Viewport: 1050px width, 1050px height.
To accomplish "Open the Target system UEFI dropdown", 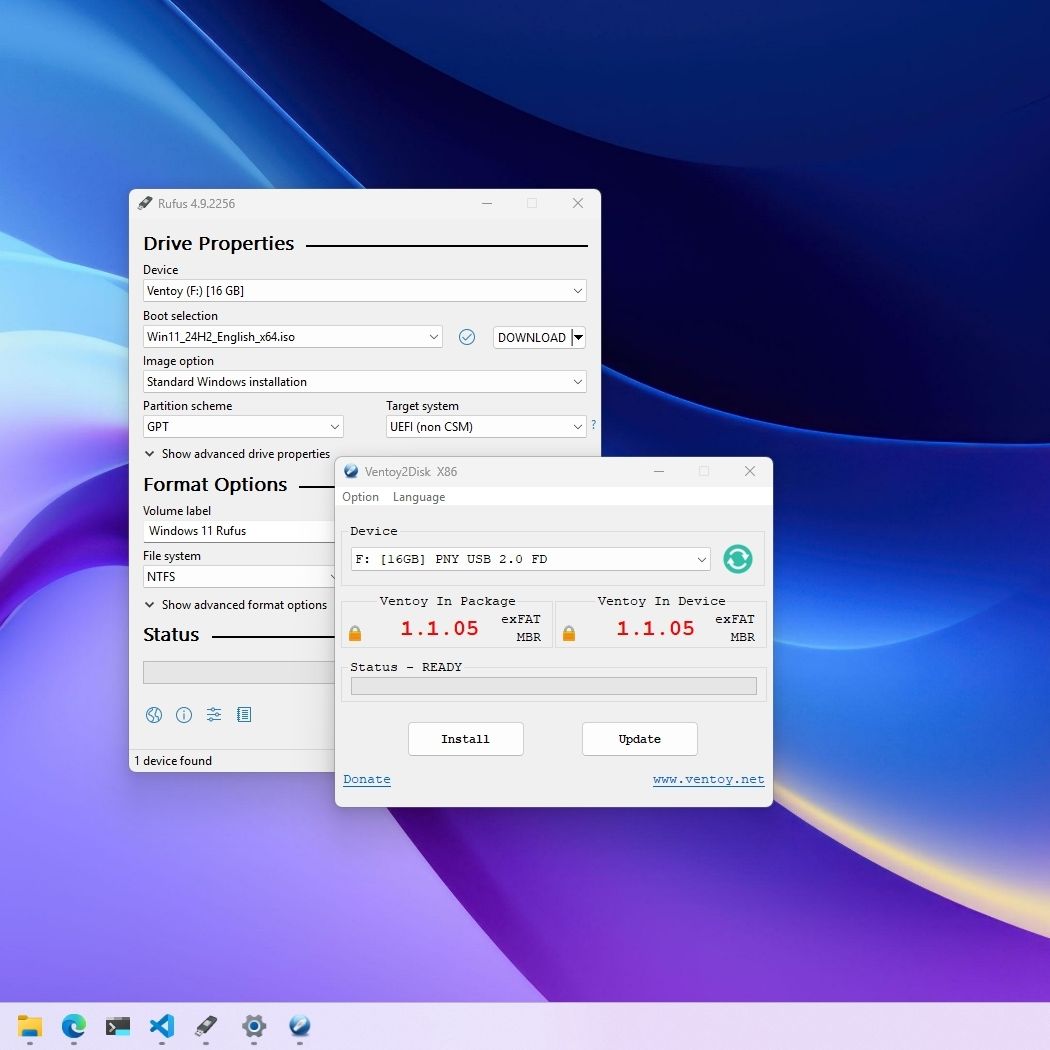I will tap(486, 427).
